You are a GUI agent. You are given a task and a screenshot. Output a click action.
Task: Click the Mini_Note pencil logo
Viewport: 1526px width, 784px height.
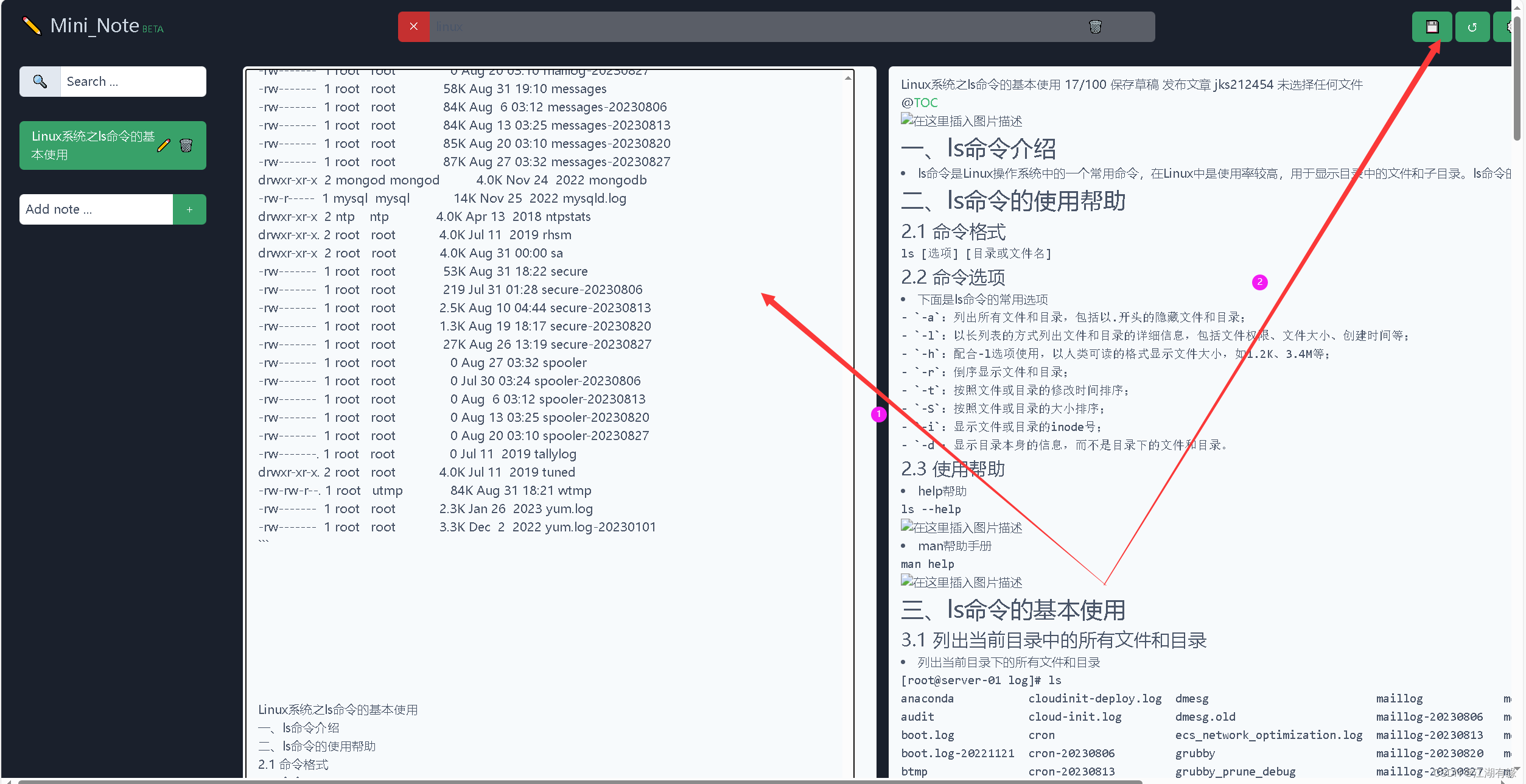(x=32, y=26)
